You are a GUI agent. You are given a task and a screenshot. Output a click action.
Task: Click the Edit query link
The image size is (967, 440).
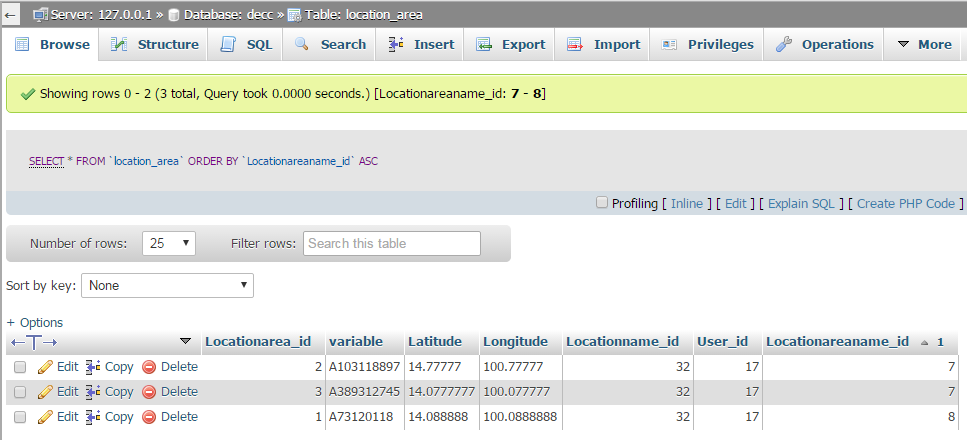(736, 203)
